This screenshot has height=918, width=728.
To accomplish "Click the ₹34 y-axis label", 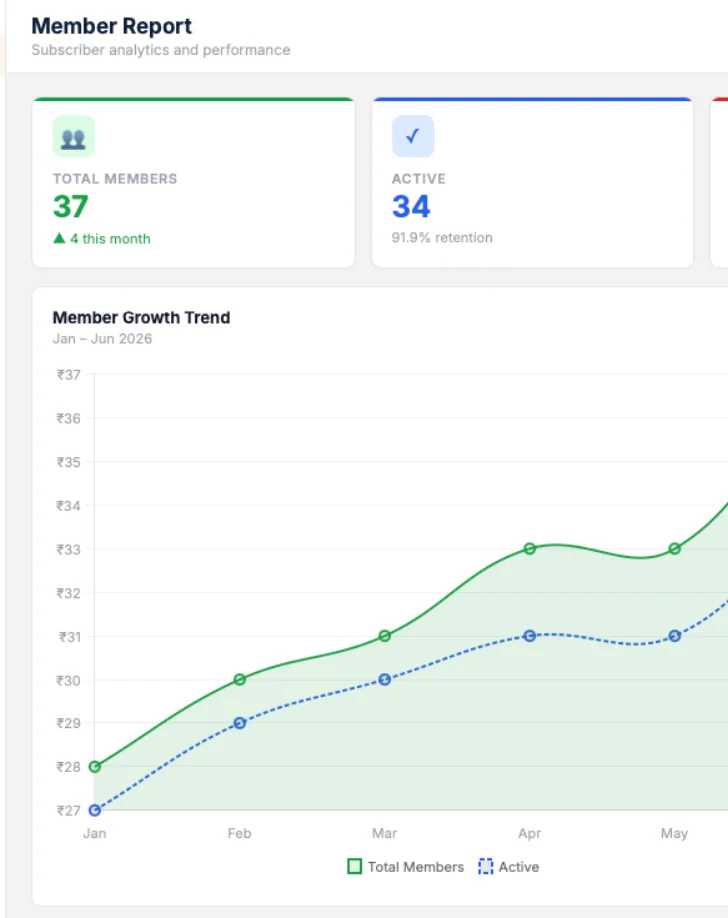I will [69, 506].
